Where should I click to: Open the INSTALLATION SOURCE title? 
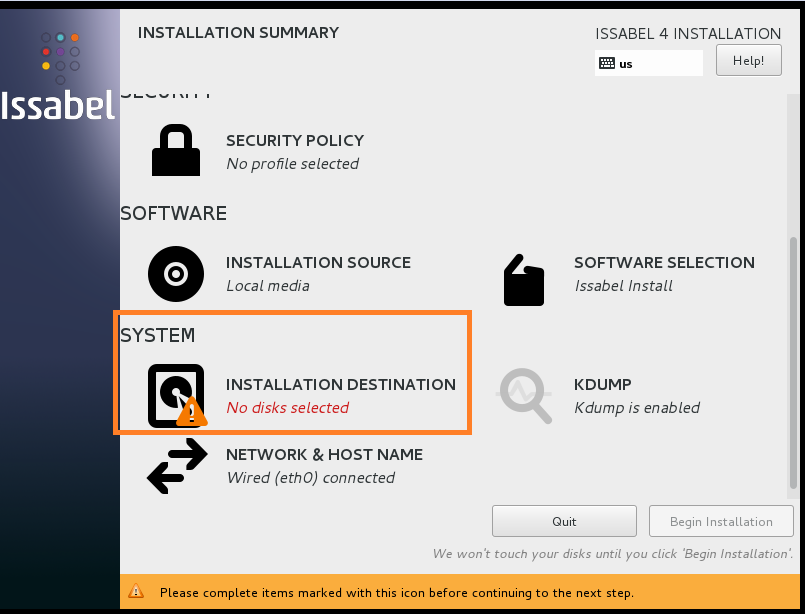[318, 263]
